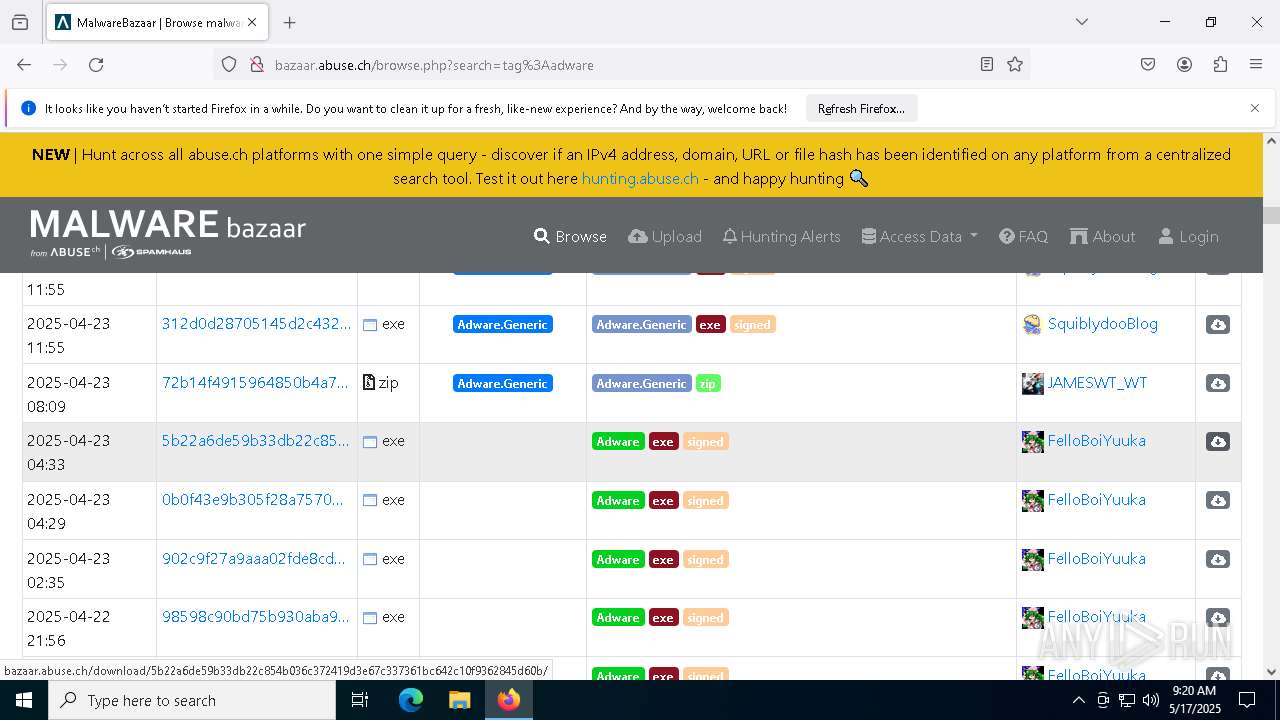The image size is (1280, 720).
Task: Open Windows notification center
Action: click(1247, 700)
